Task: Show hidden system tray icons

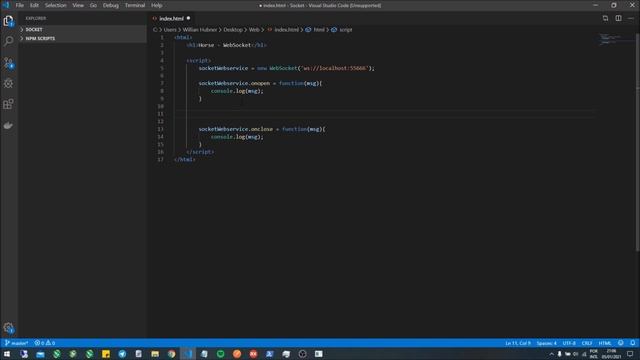Action: [x=551, y=354]
